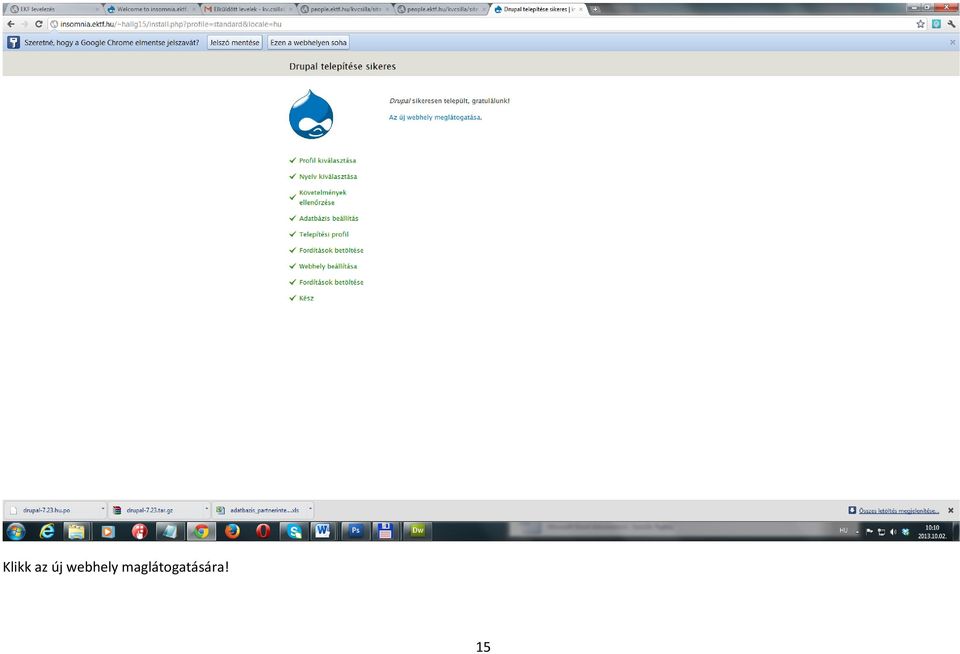Click the Kész step
The image size is (960, 654).
[x=306, y=298]
